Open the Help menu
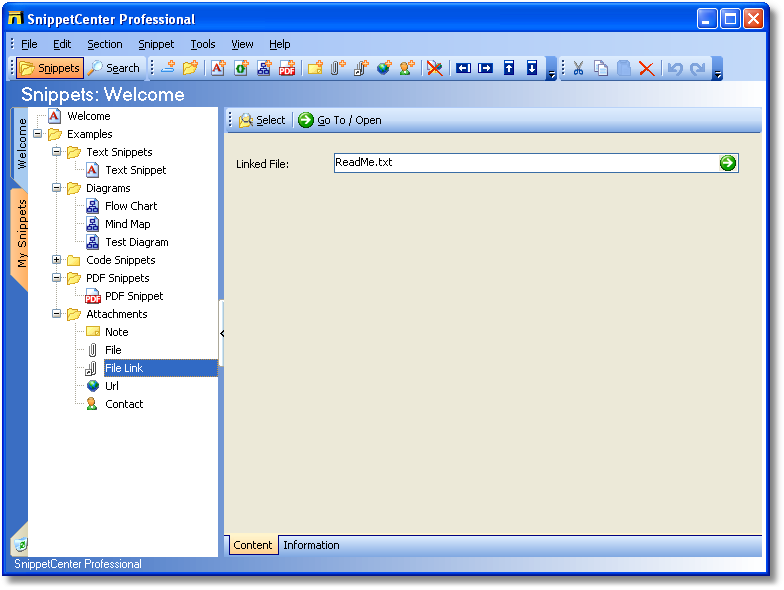Viewport: 784px width, 590px height. pos(280,44)
